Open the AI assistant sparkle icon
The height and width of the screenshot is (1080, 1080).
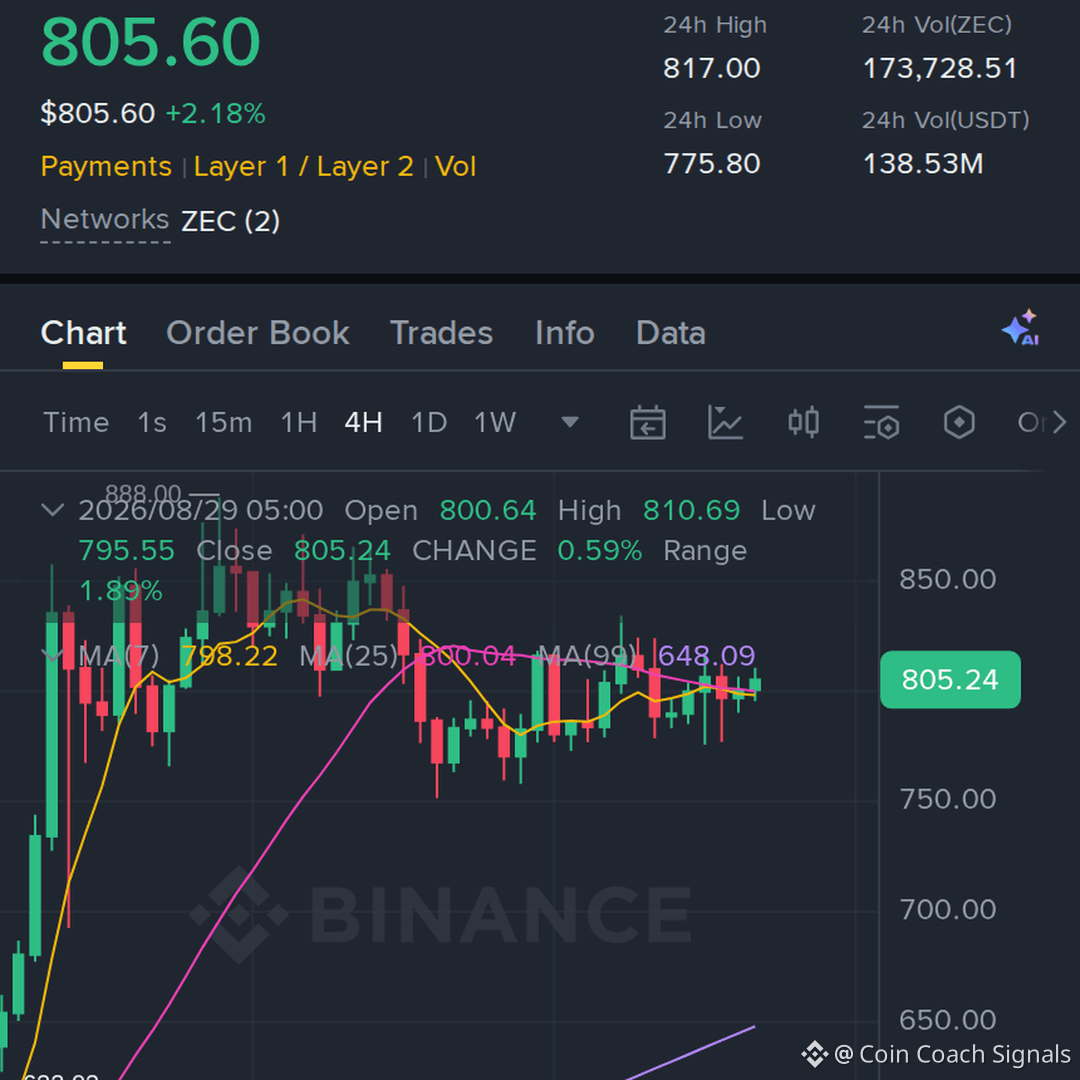[1021, 328]
